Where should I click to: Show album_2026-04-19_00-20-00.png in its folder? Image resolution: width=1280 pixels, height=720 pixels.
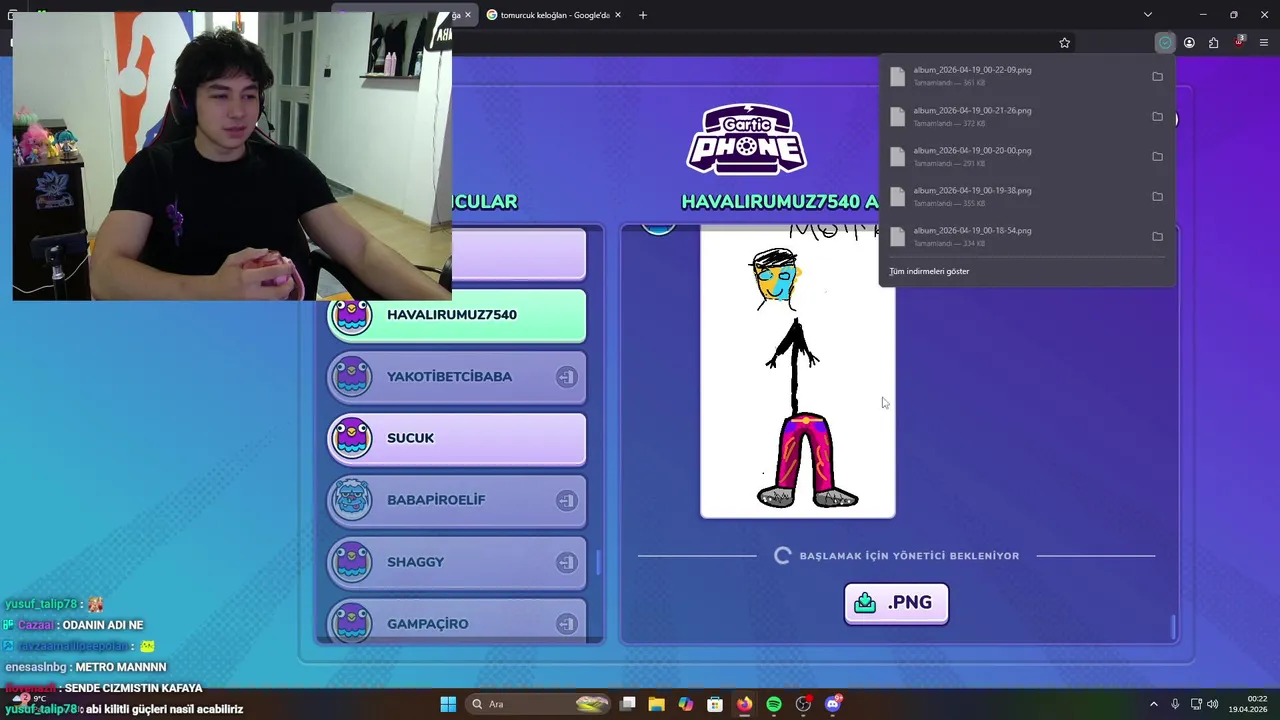pyautogui.click(x=1157, y=157)
